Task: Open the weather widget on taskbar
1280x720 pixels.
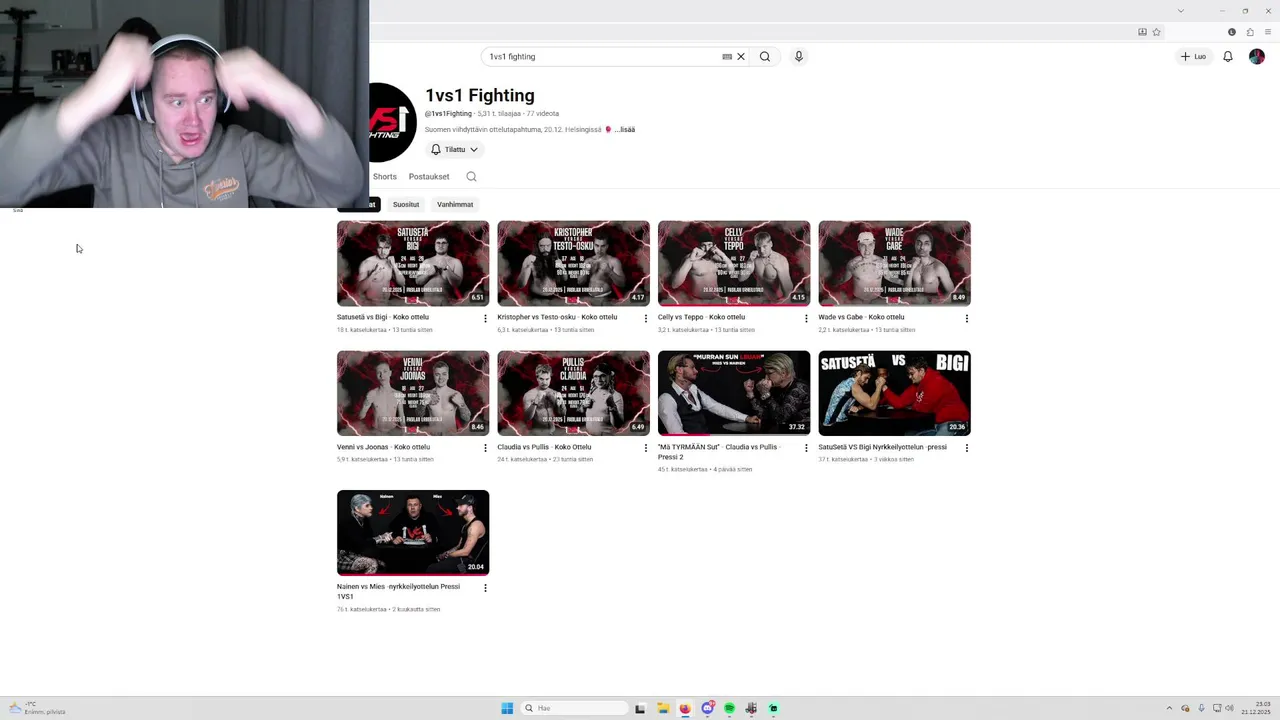Action: 37,708
